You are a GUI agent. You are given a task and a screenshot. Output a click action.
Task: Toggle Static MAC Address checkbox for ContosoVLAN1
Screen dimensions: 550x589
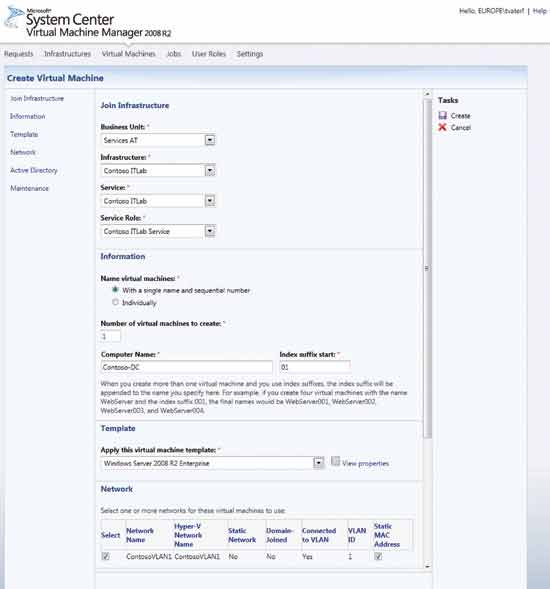378,556
